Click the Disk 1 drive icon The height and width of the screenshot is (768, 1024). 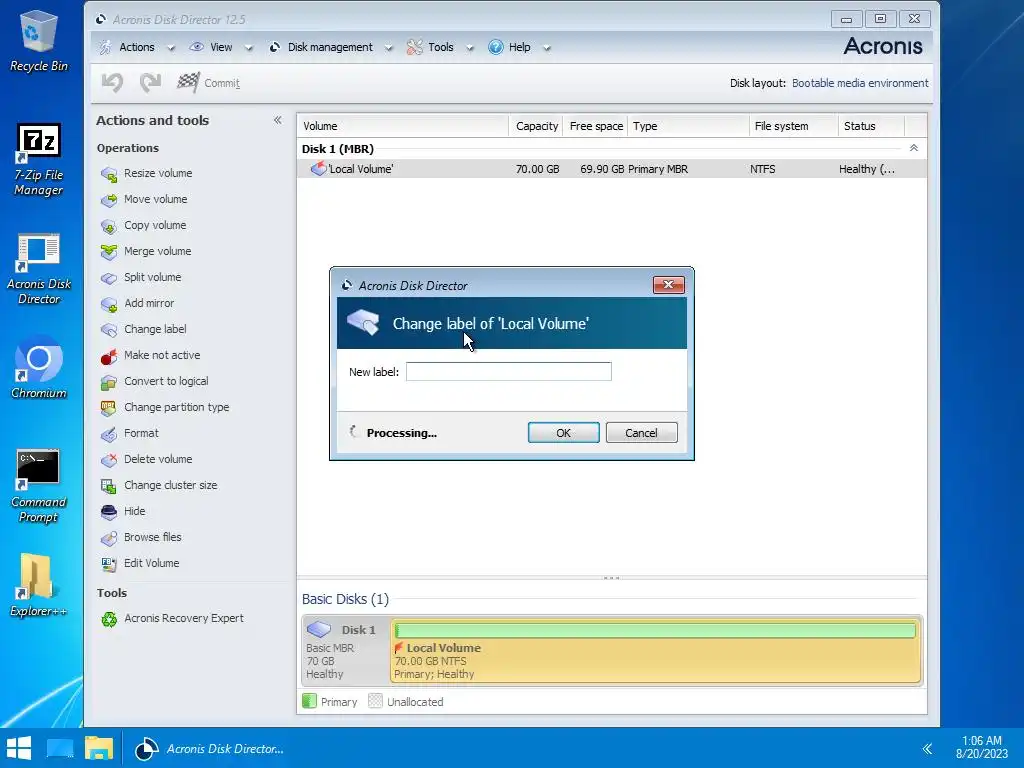(x=319, y=630)
